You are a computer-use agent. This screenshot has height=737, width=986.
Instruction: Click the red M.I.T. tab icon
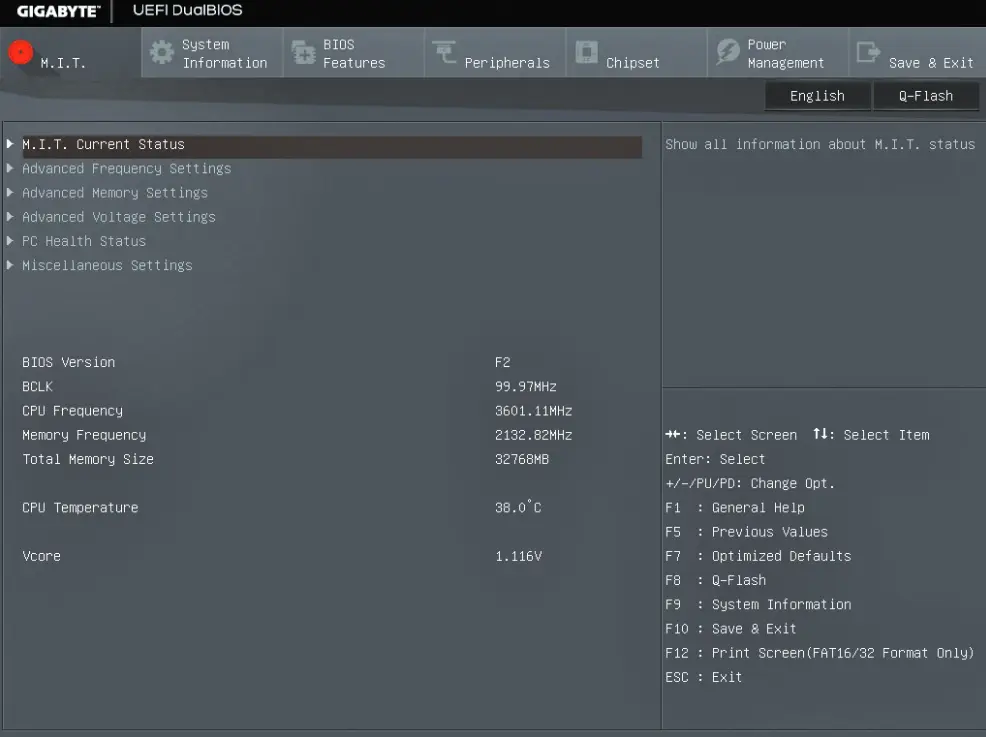21,53
